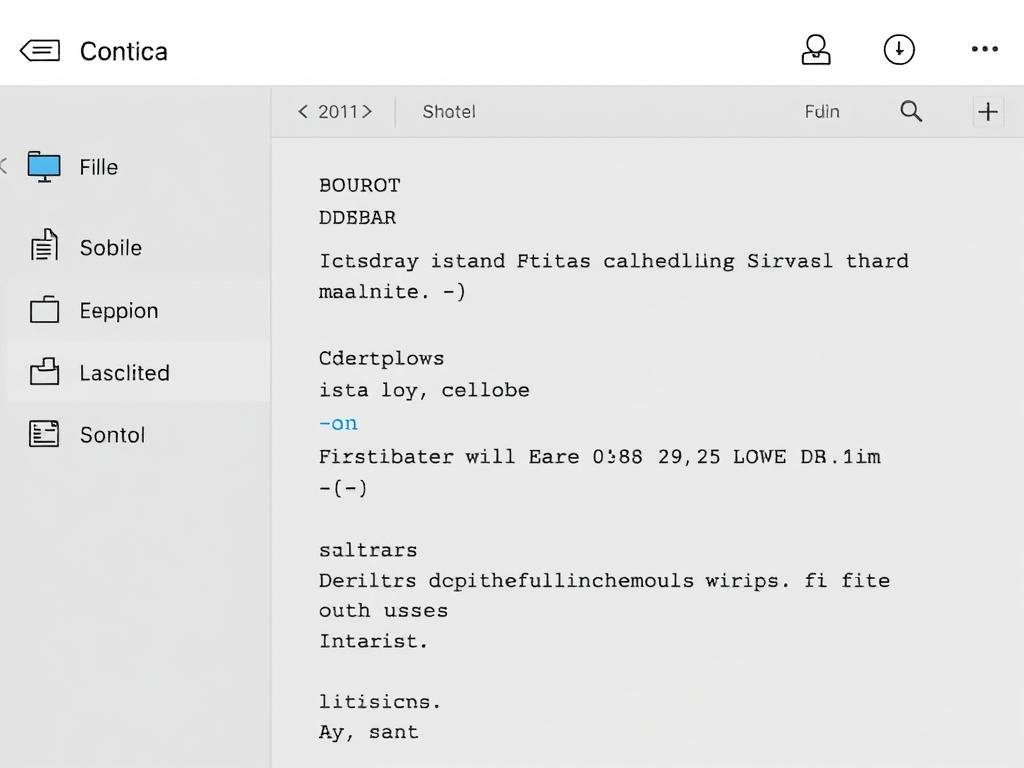The height and width of the screenshot is (768, 1024).
Task: Click the list icon next to Sontol
Action: point(44,434)
